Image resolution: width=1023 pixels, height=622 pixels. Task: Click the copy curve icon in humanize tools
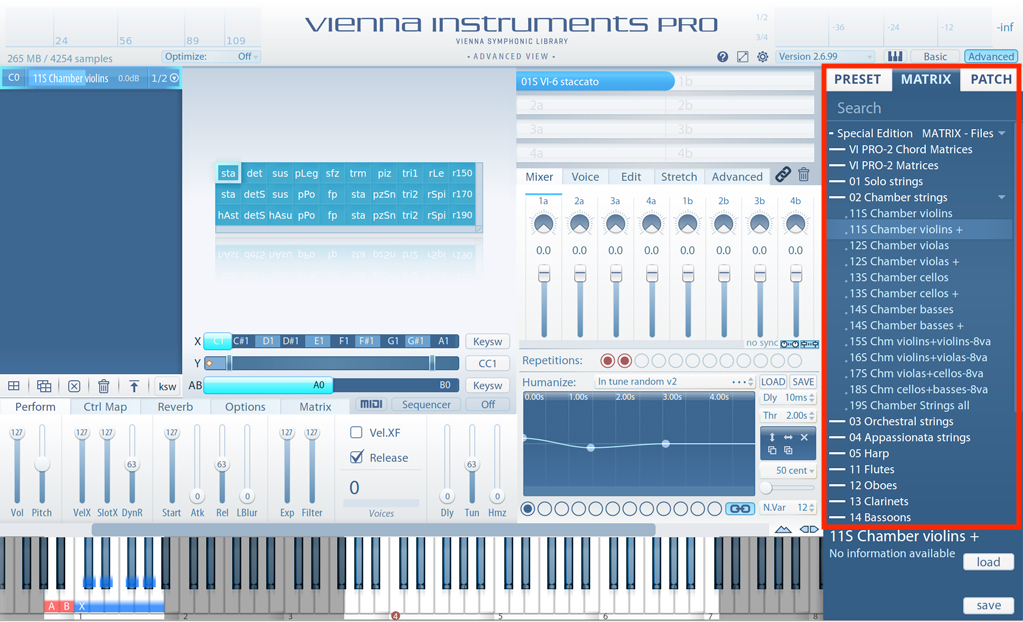click(x=772, y=450)
